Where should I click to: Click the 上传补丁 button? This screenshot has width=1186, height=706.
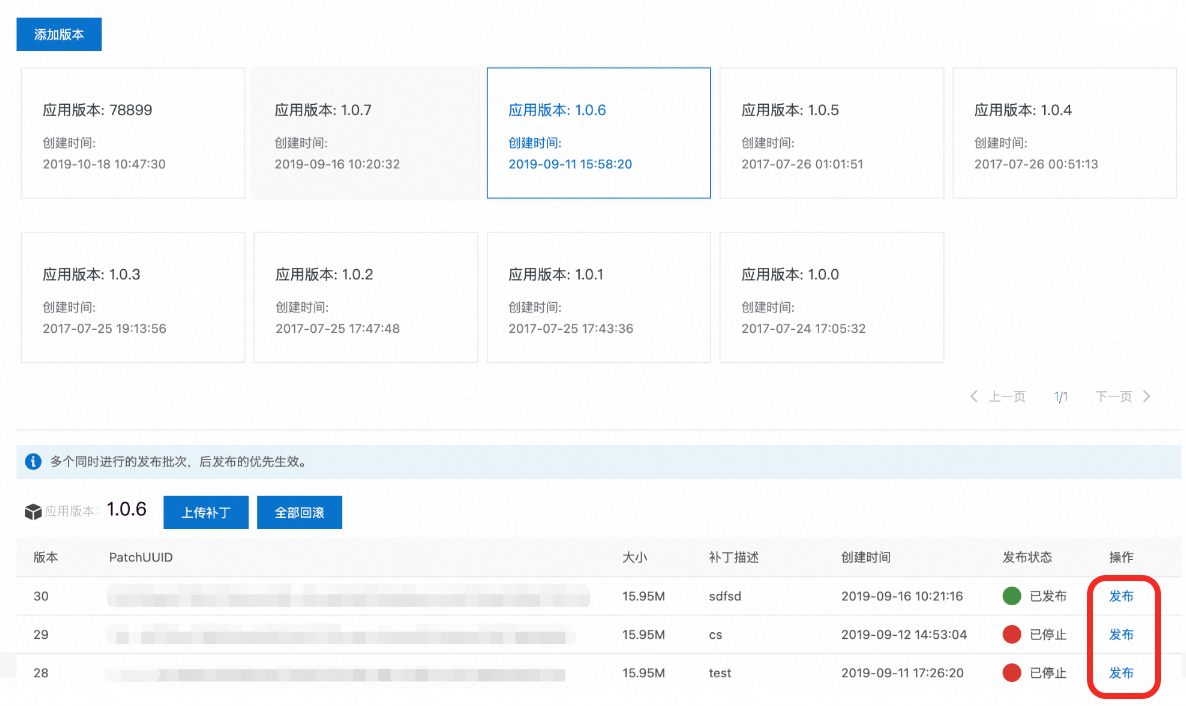206,512
